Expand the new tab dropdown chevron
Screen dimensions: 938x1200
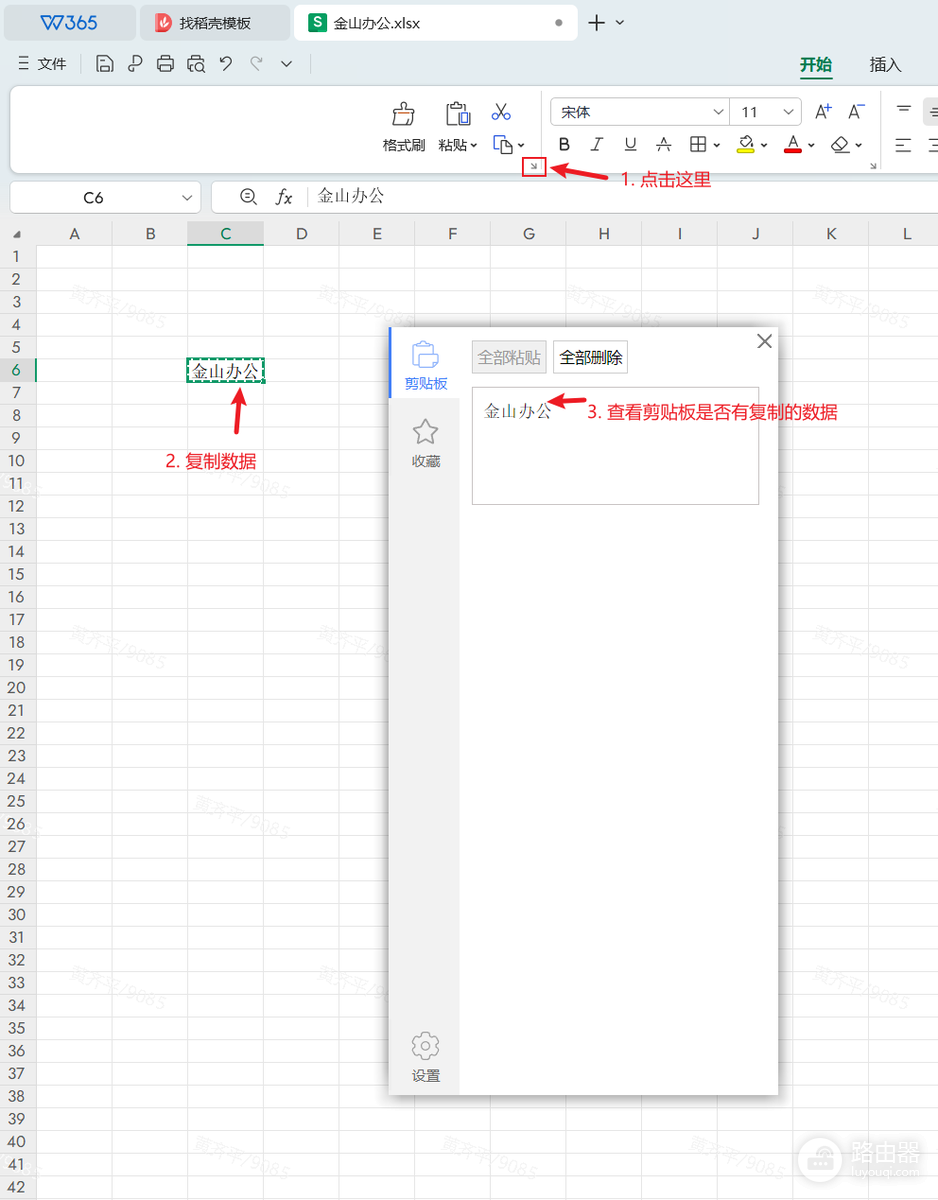[620, 22]
